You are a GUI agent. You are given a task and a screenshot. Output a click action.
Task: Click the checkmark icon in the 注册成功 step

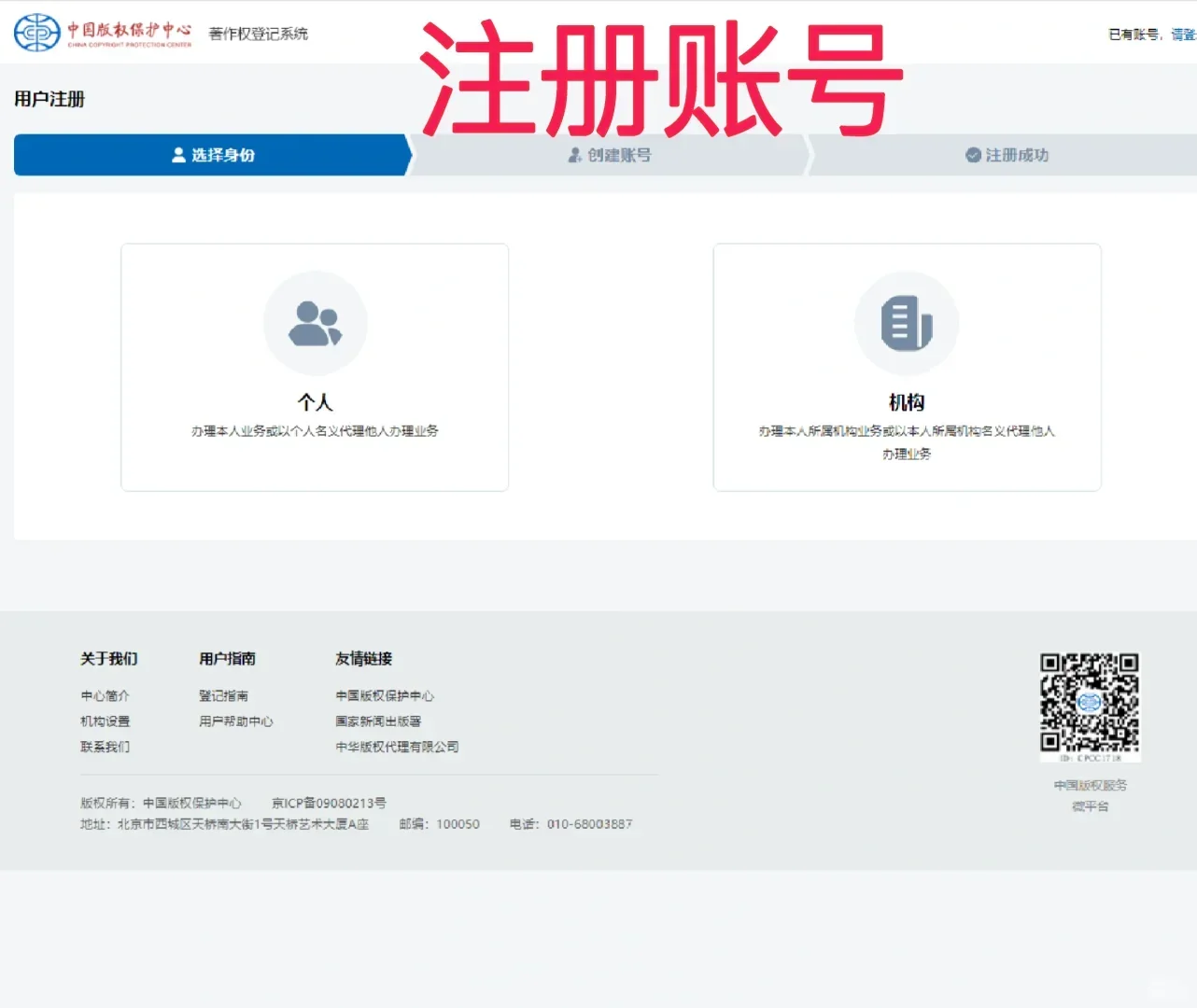[x=972, y=155]
